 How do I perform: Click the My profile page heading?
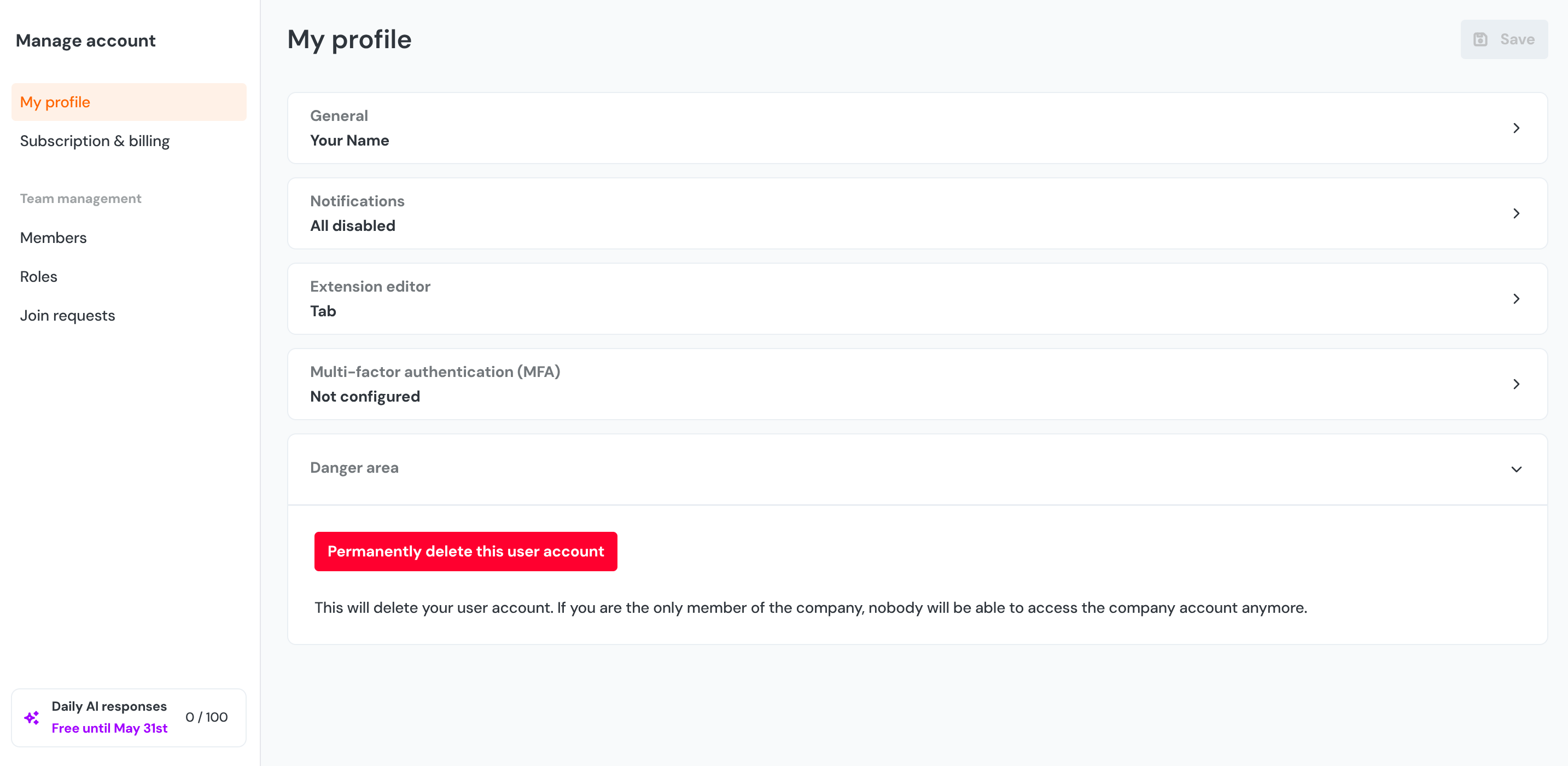coord(349,40)
